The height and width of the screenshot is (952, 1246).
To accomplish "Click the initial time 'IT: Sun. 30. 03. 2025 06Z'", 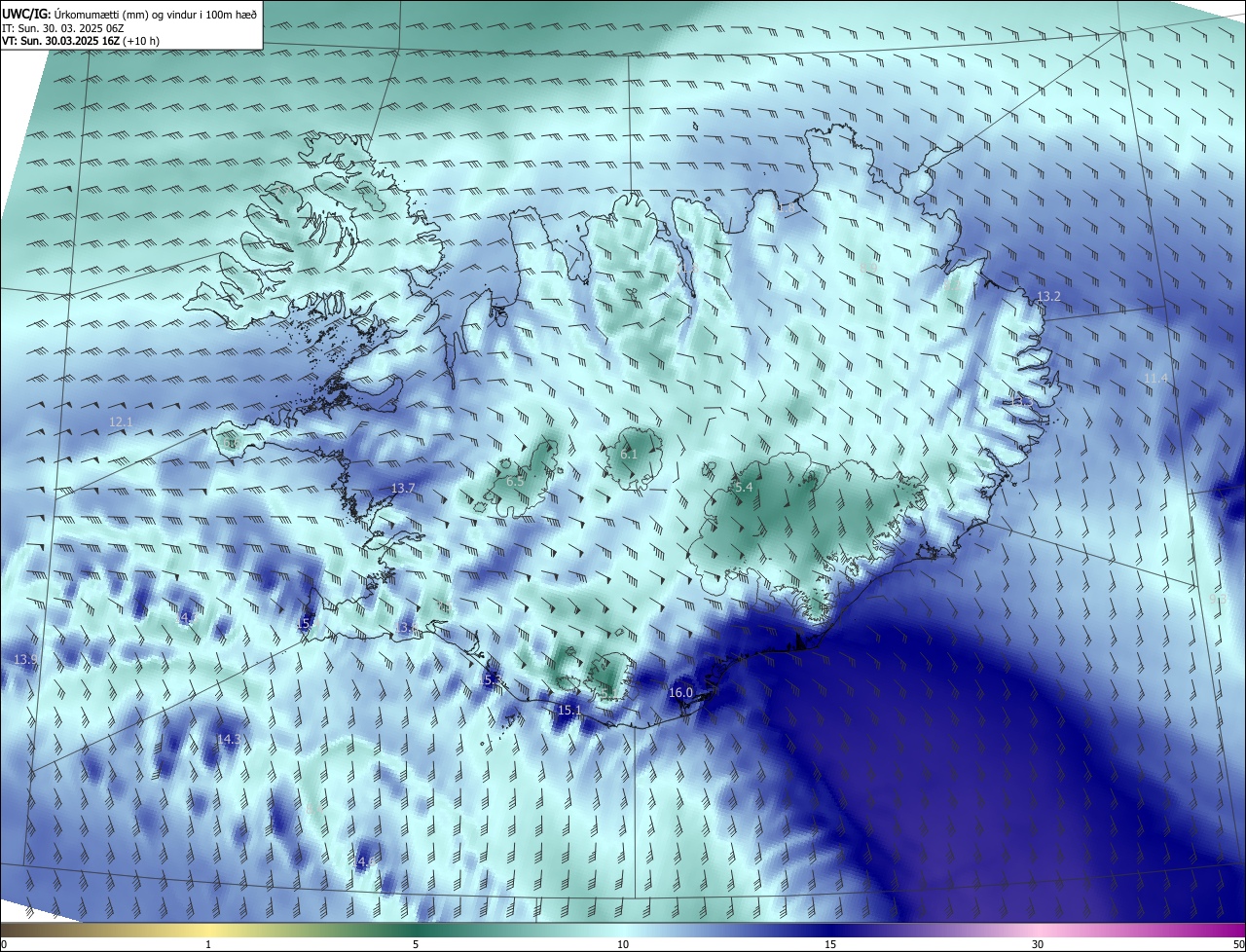I will pos(62,28).
